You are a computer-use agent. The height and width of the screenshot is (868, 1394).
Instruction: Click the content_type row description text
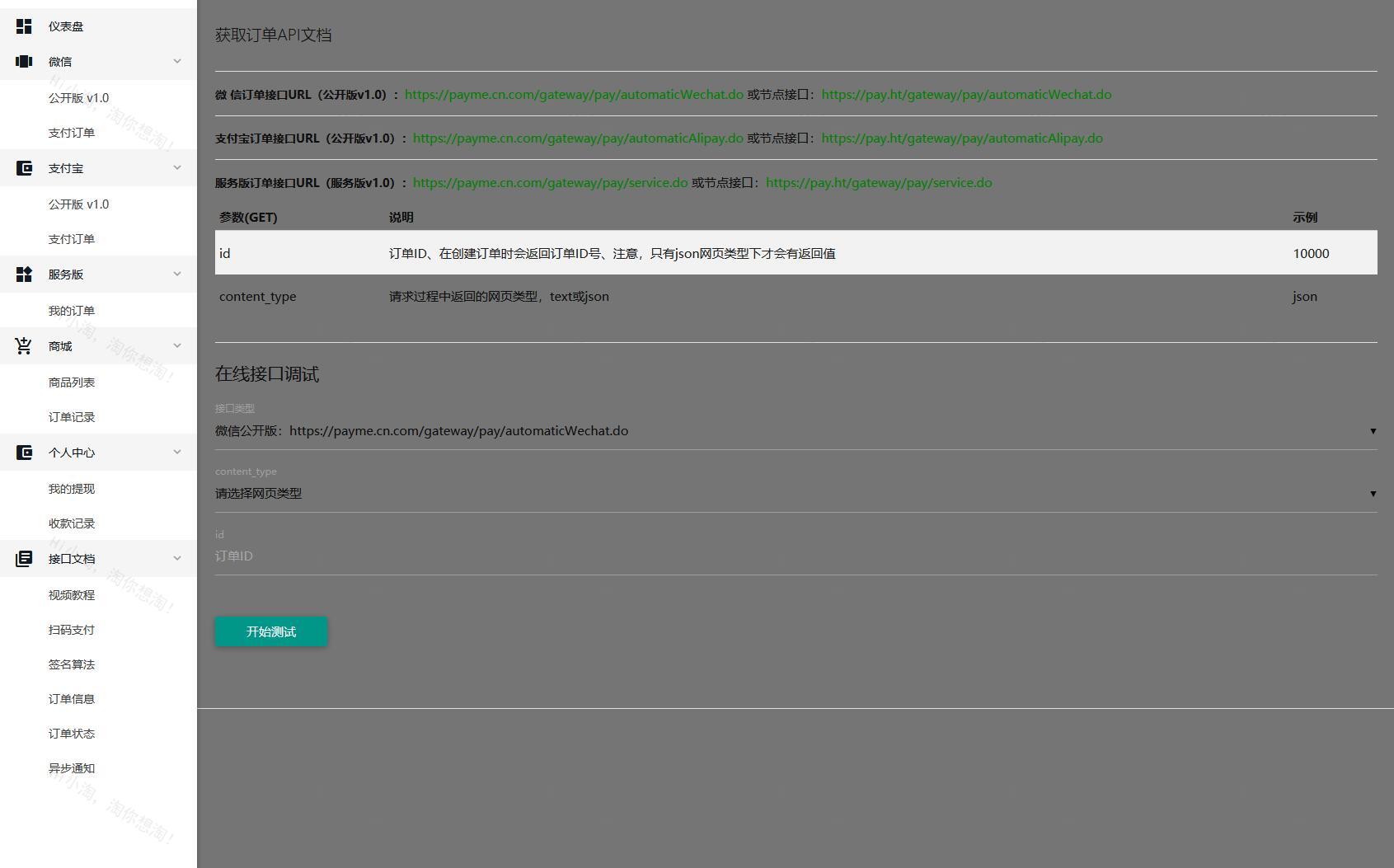click(499, 297)
